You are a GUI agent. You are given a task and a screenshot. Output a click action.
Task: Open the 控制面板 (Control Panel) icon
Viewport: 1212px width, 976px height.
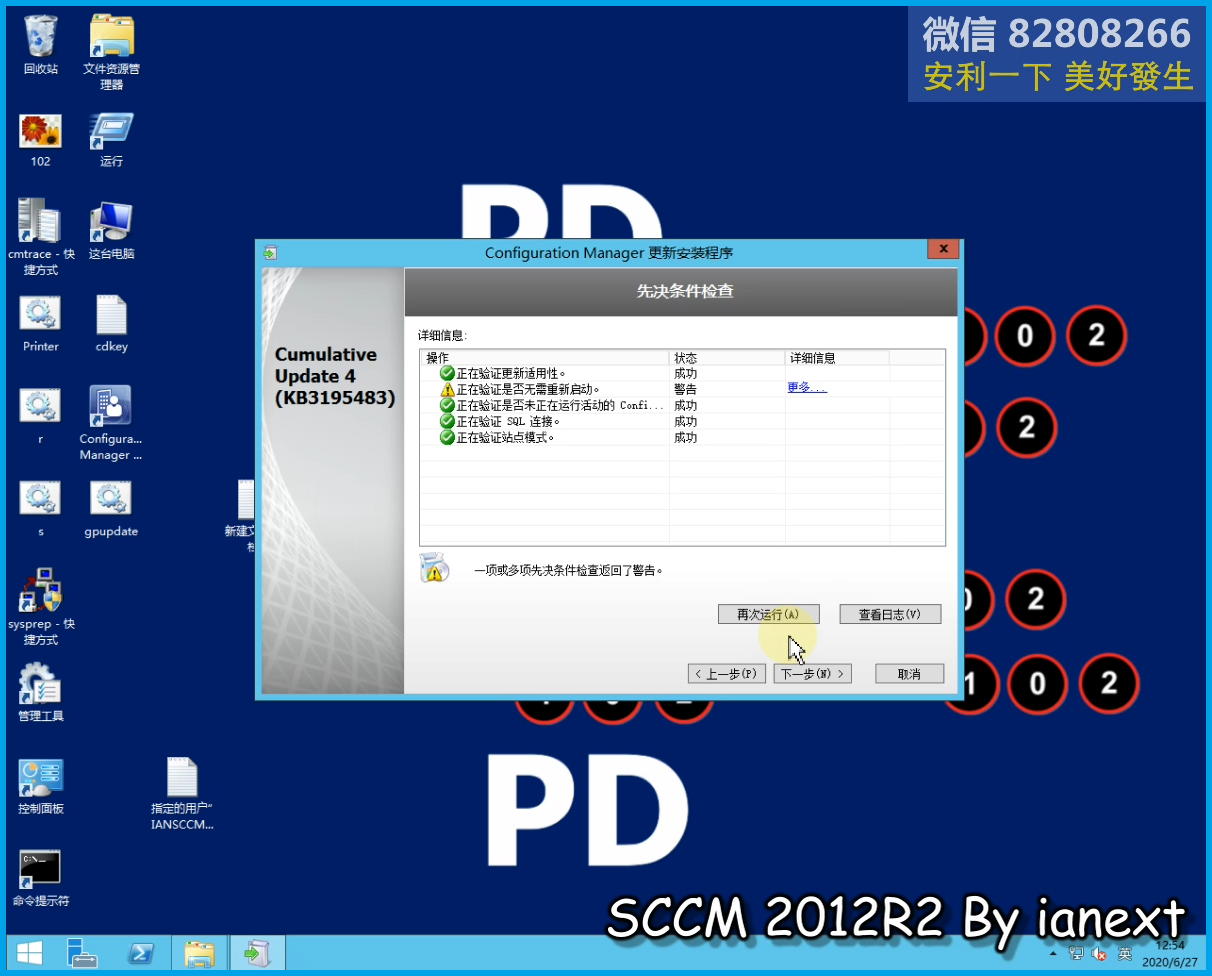point(41,786)
